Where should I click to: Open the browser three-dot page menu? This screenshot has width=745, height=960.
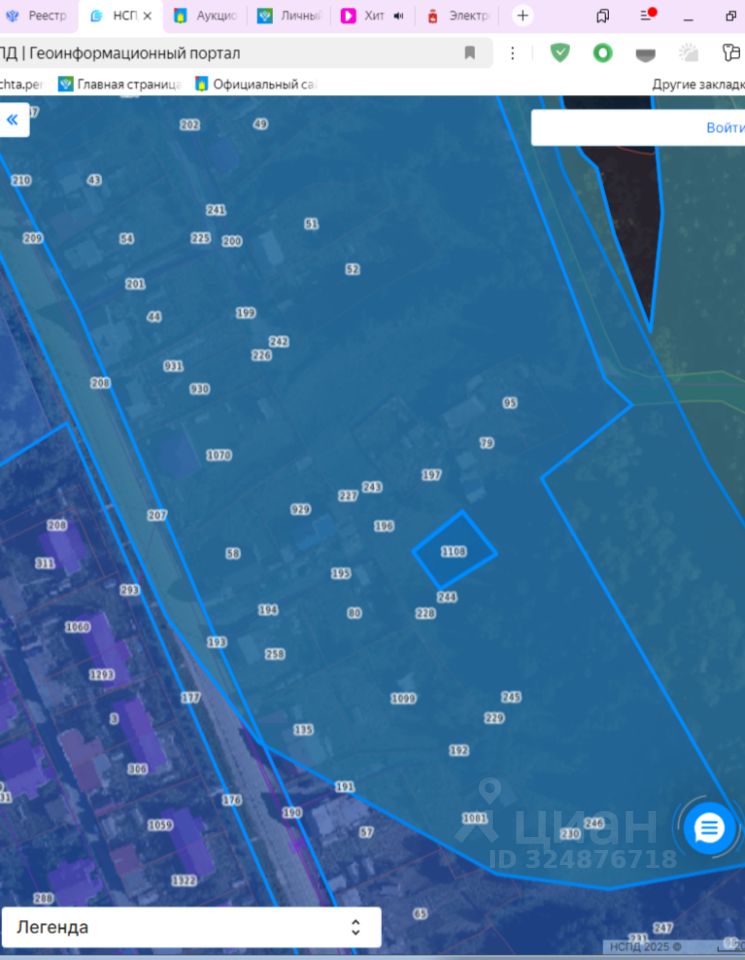coord(512,53)
